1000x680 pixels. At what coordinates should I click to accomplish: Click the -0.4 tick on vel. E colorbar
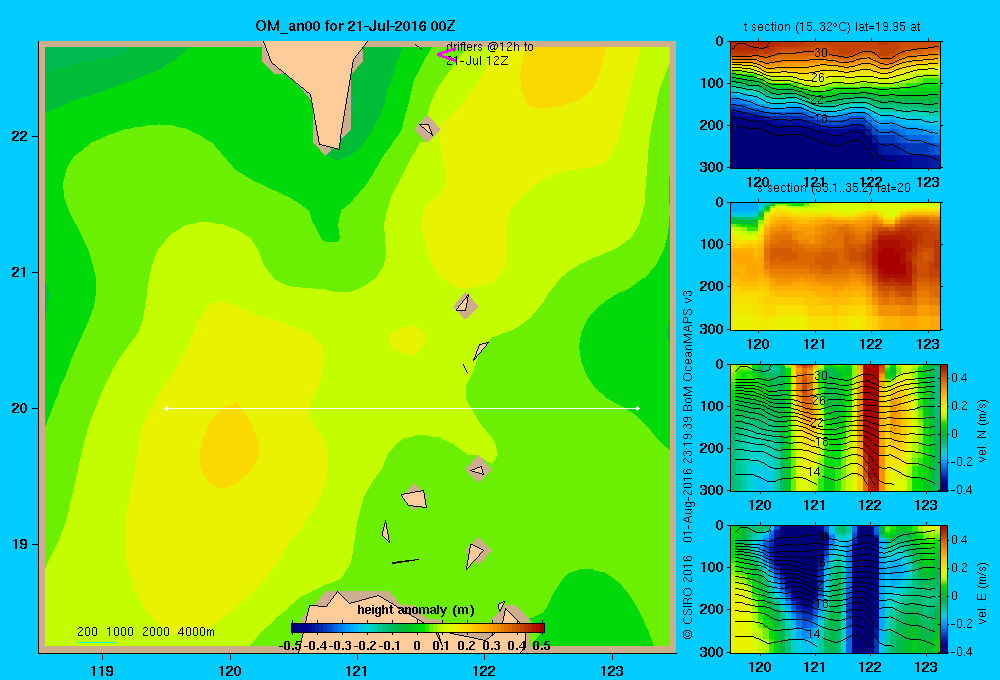click(x=959, y=651)
